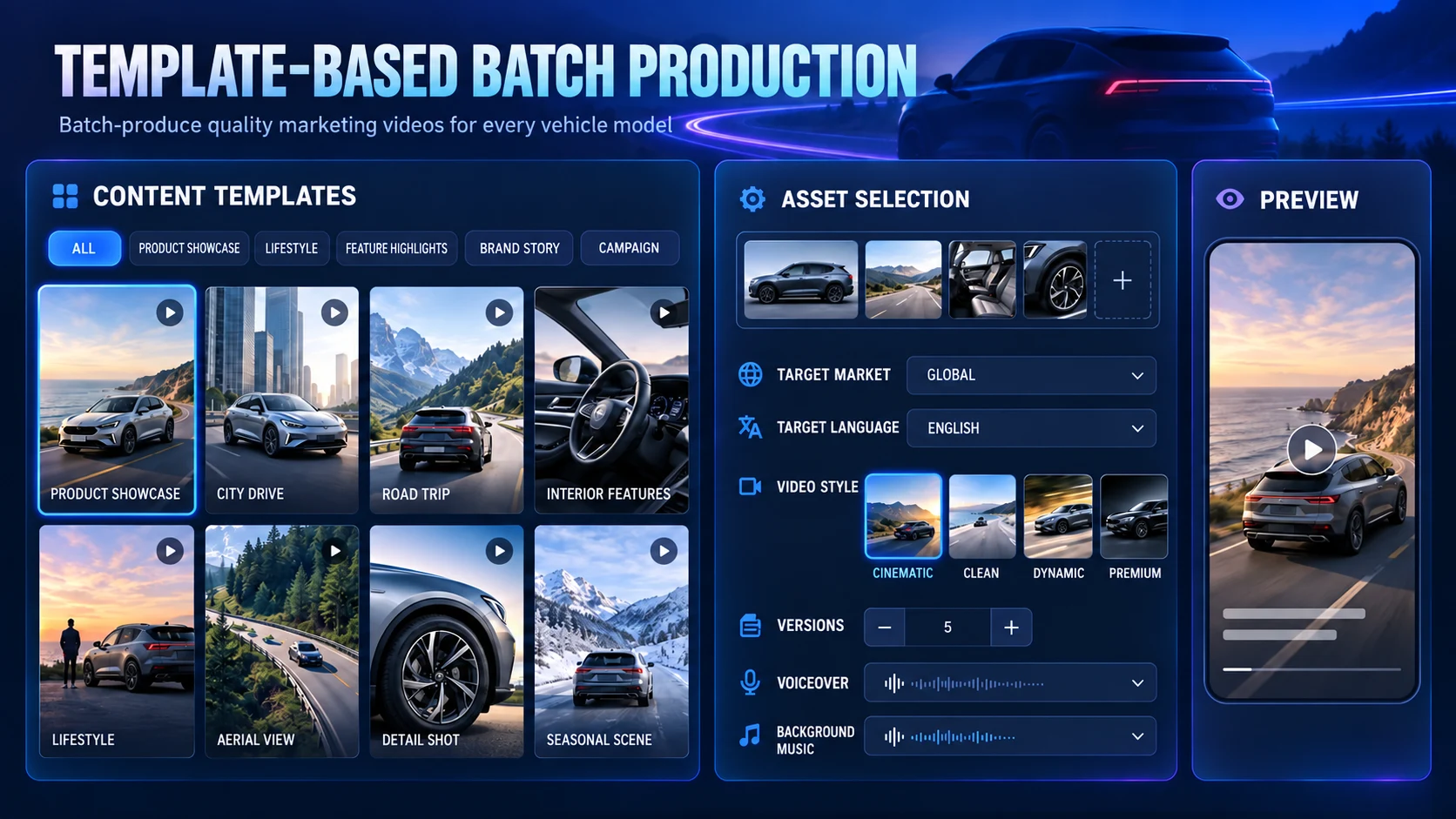Expand the Voiceover dropdown
1456x819 pixels.
pos(1010,683)
